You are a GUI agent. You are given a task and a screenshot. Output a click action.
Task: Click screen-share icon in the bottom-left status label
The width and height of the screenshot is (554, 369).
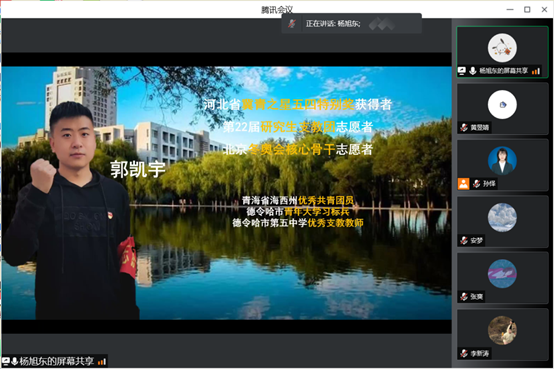coord(6,361)
